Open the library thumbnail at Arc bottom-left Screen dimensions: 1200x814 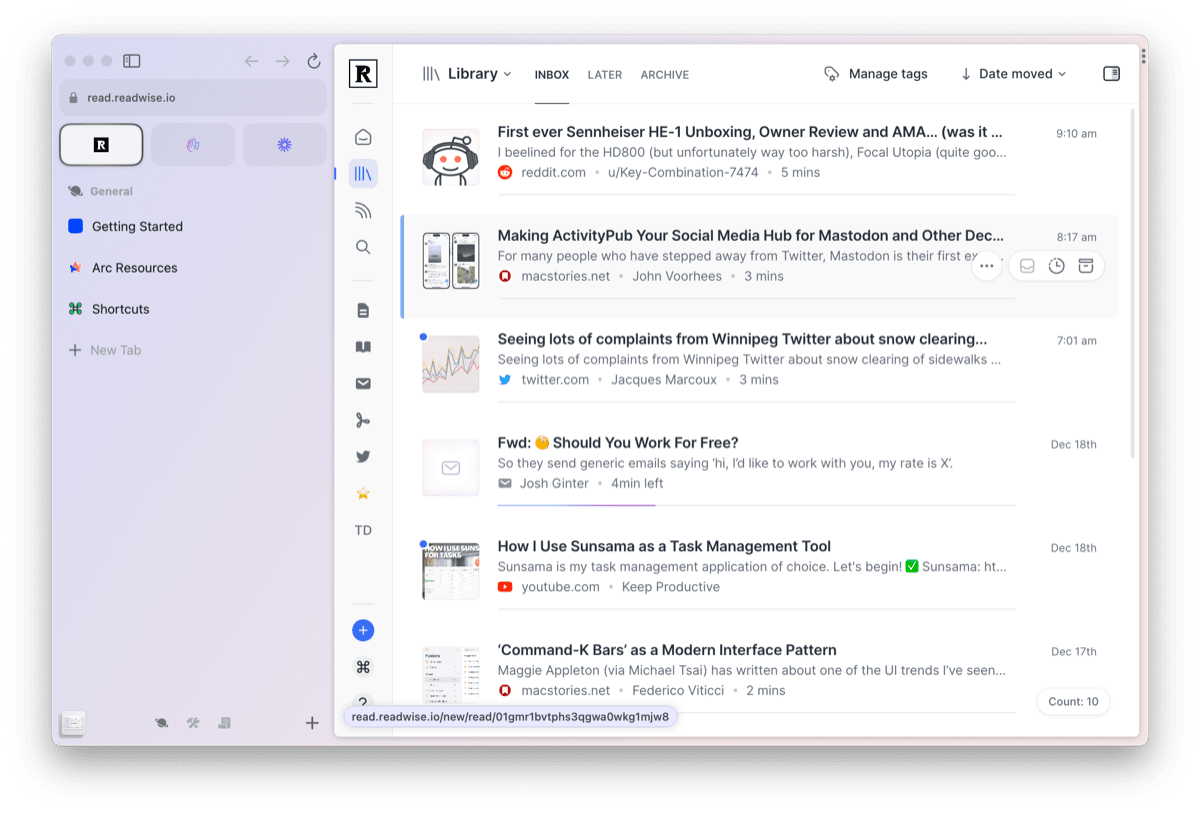coord(73,722)
